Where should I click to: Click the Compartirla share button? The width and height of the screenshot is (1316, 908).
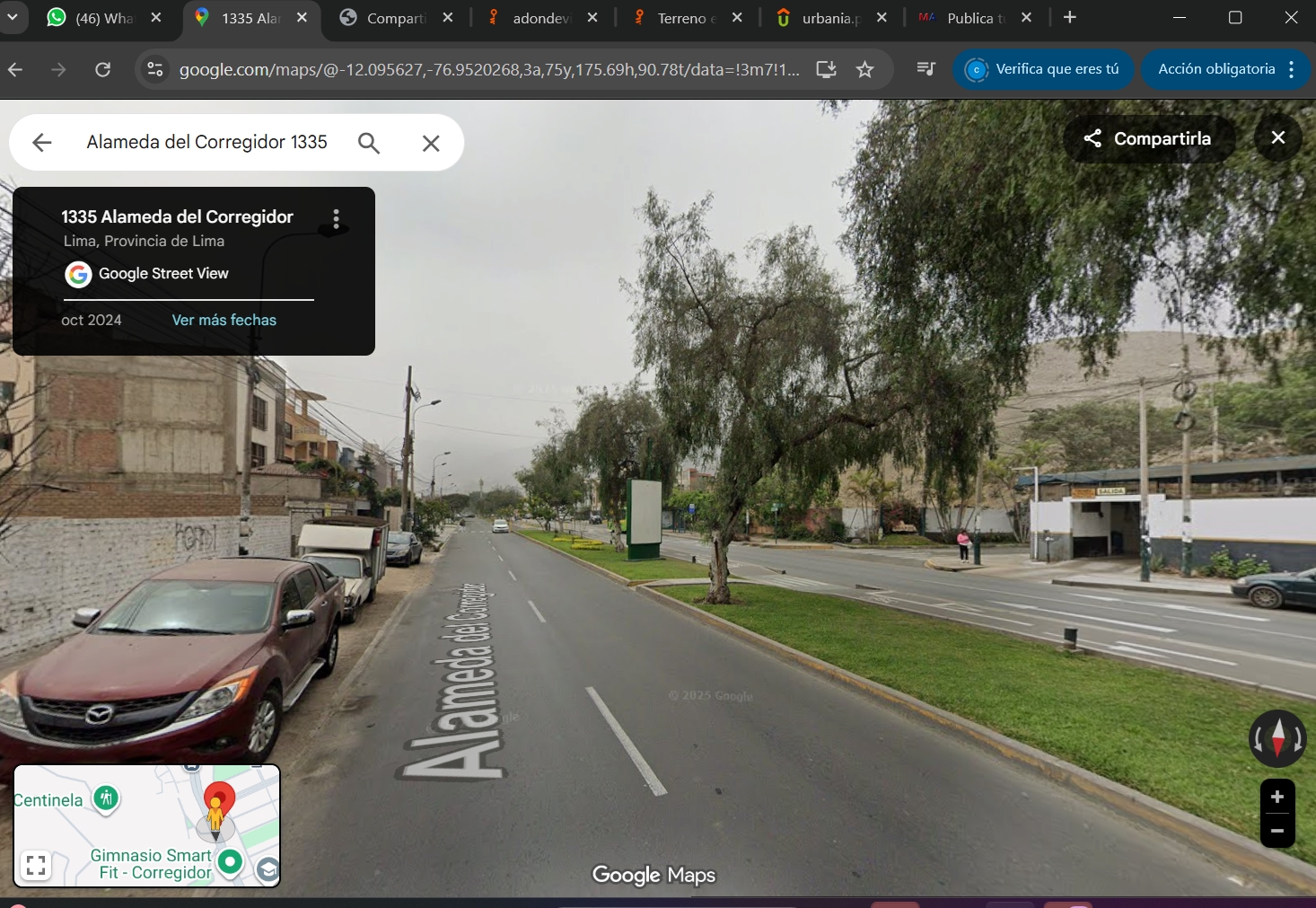click(x=1149, y=138)
